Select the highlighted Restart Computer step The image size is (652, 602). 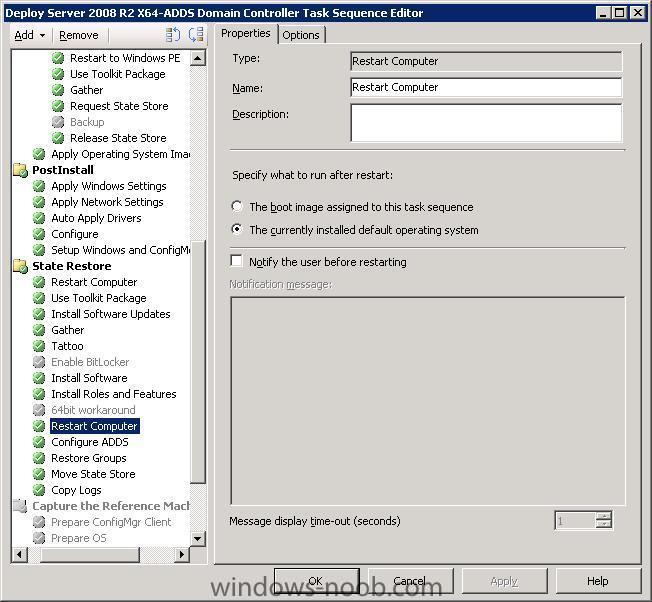point(94,426)
